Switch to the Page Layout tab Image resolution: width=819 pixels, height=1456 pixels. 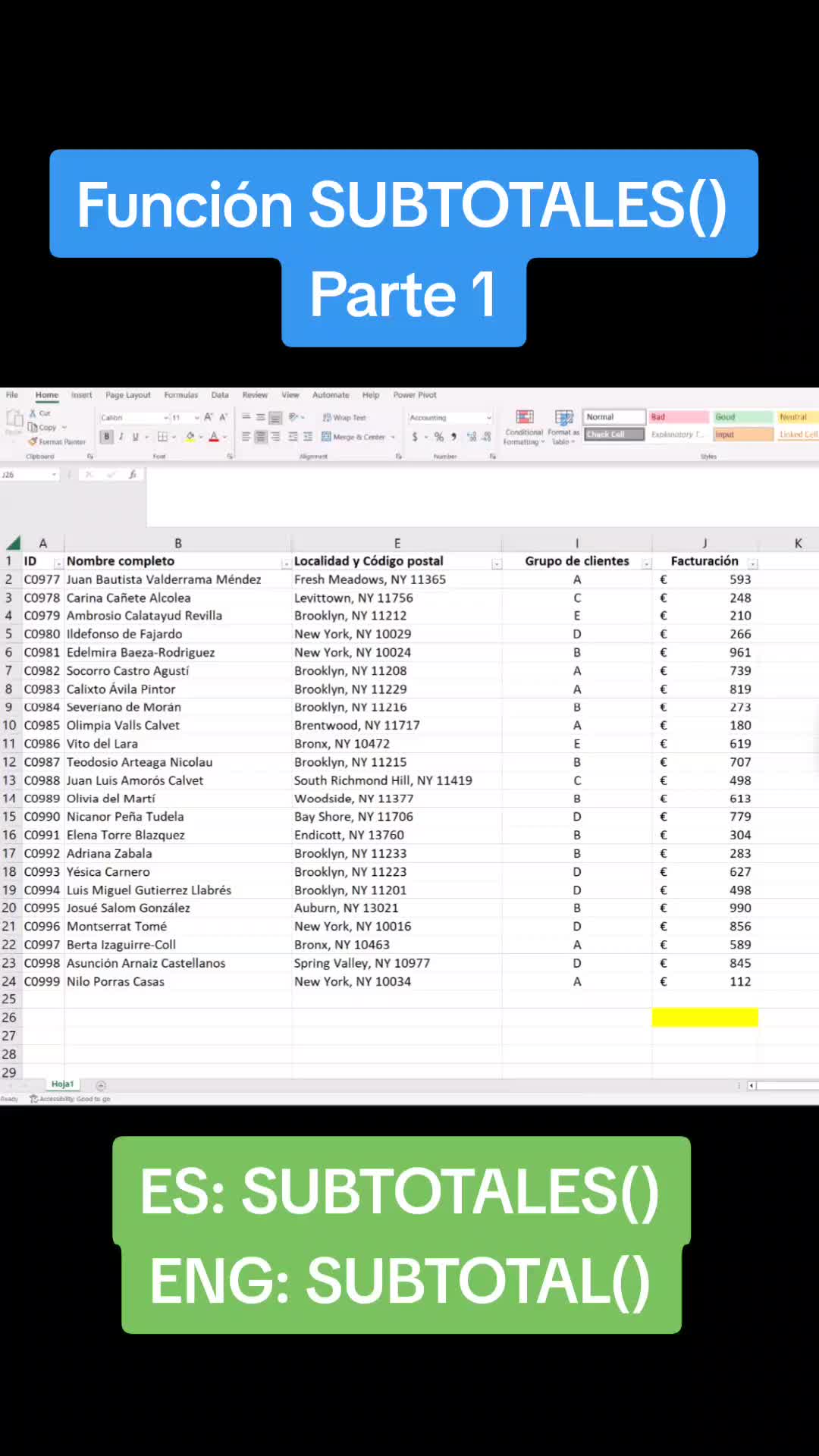click(x=128, y=395)
